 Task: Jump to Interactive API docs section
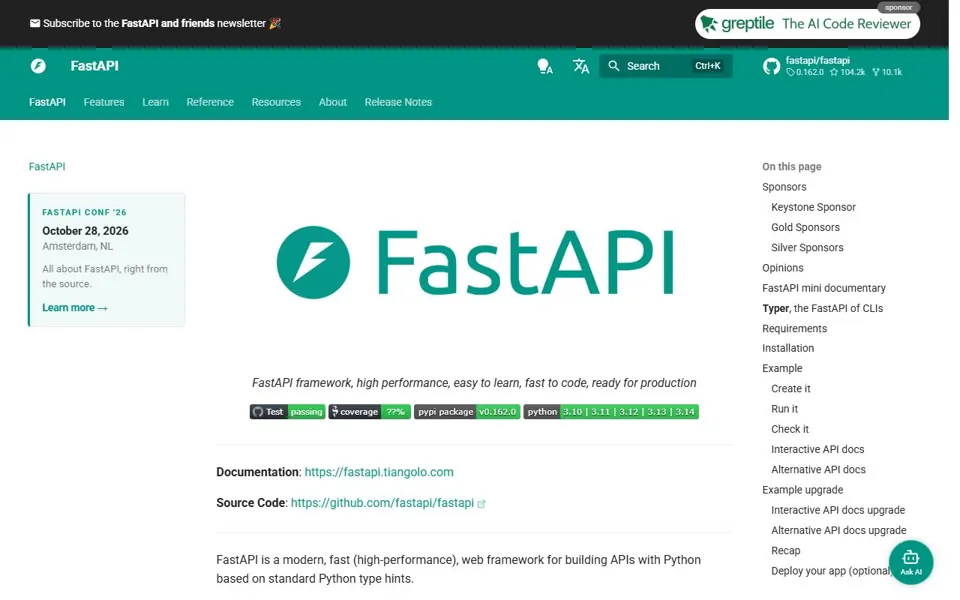(817, 449)
